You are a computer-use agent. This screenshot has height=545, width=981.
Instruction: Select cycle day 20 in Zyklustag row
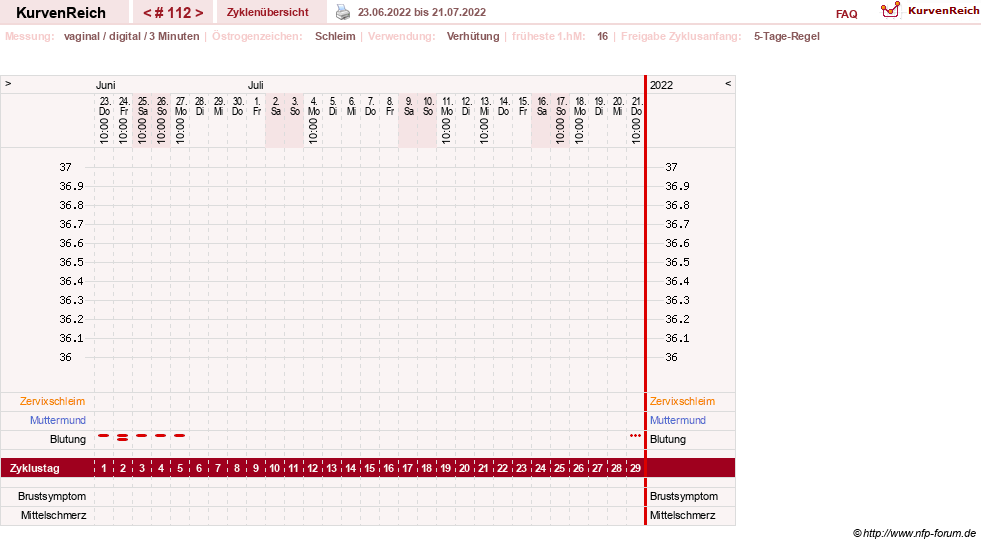point(464,468)
